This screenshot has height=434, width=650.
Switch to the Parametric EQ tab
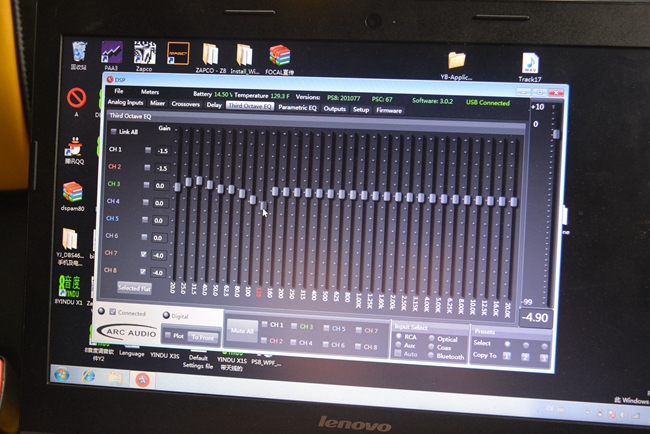tap(297, 106)
